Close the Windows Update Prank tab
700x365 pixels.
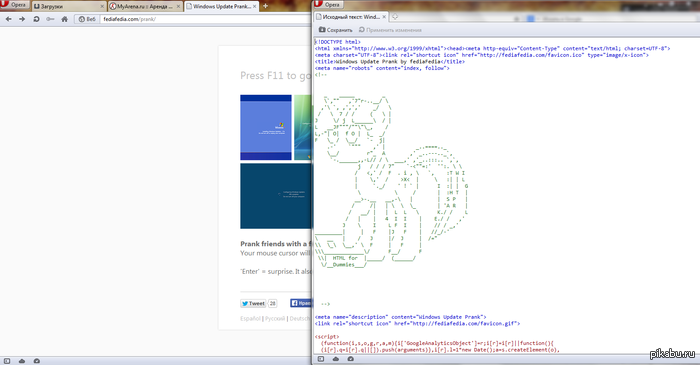(255, 6)
